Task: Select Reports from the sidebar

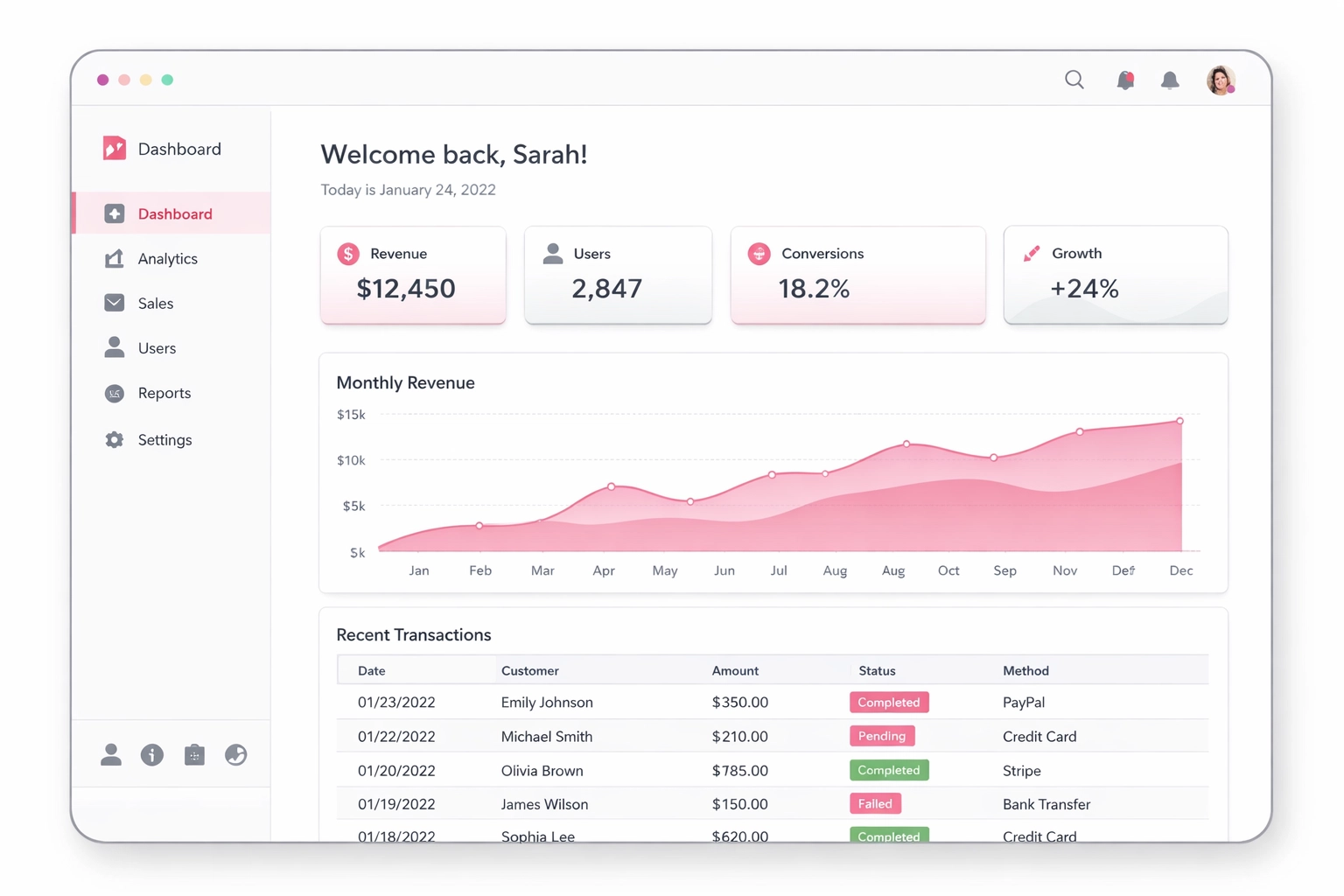Action: pos(164,394)
